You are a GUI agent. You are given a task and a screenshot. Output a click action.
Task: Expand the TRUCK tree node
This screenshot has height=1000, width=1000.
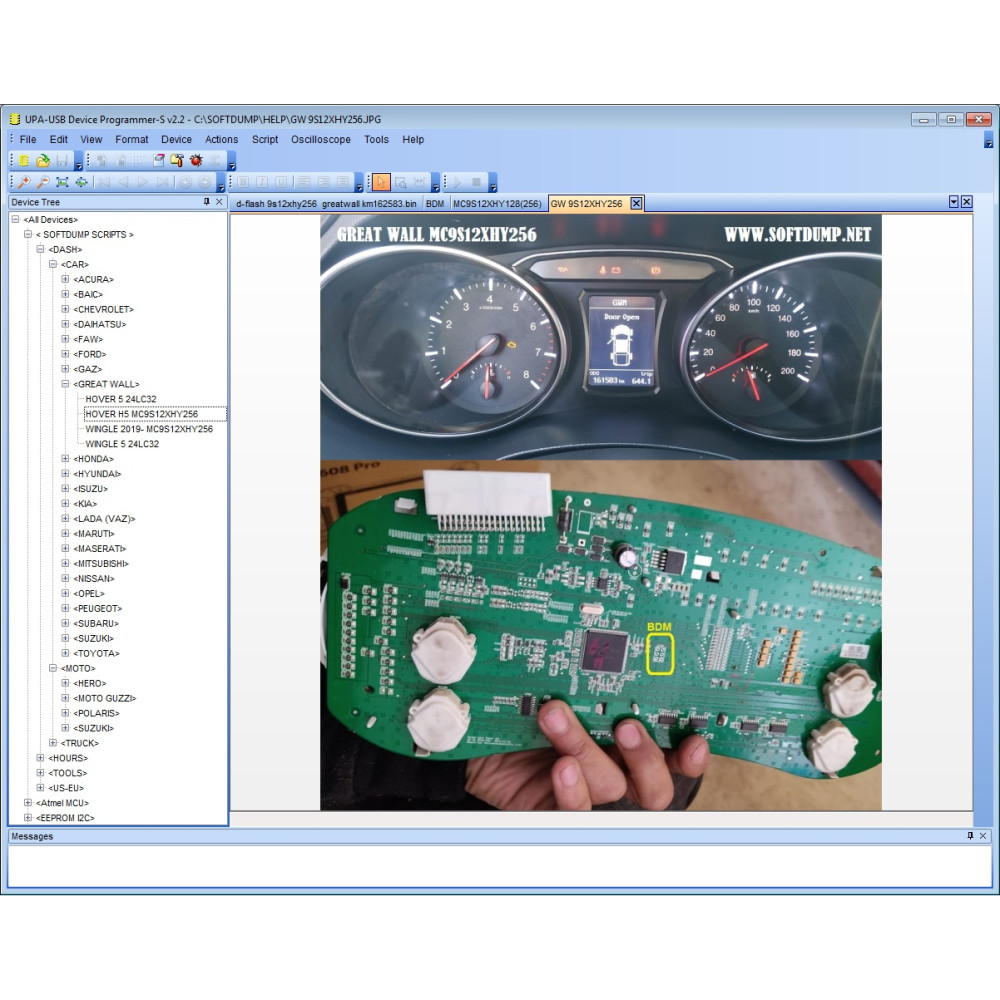[53, 743]
